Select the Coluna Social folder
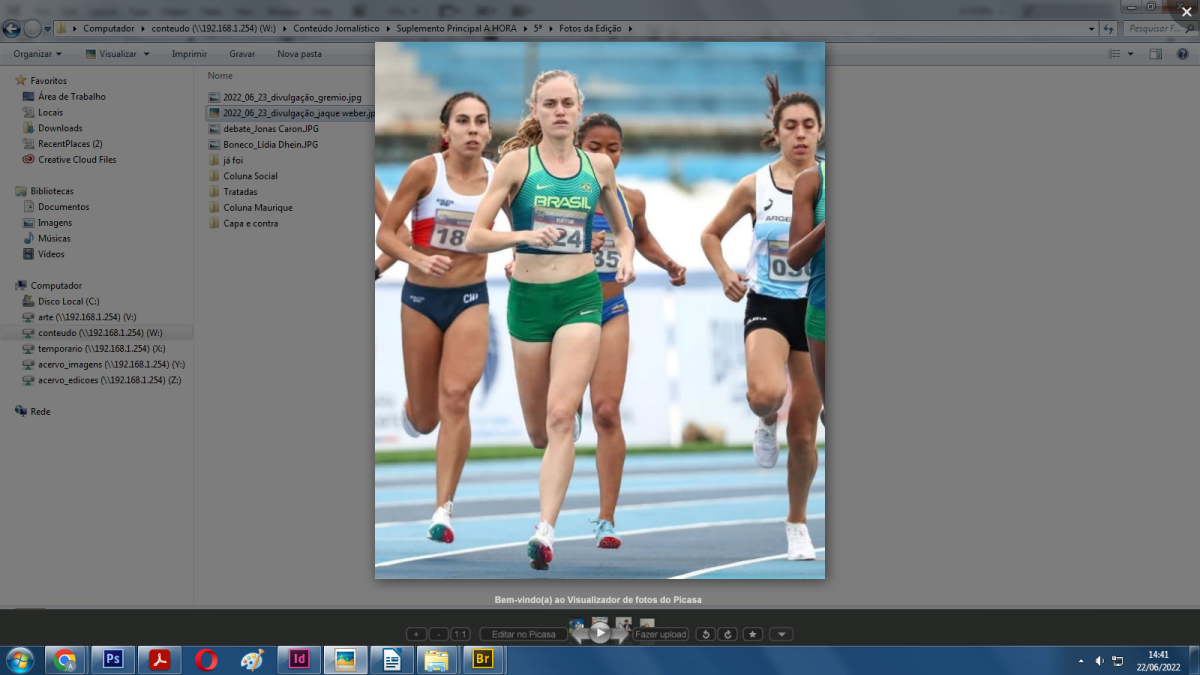The width and height of the screenshot is (1200, 675). pyautogui.click(x=250, y=176)
